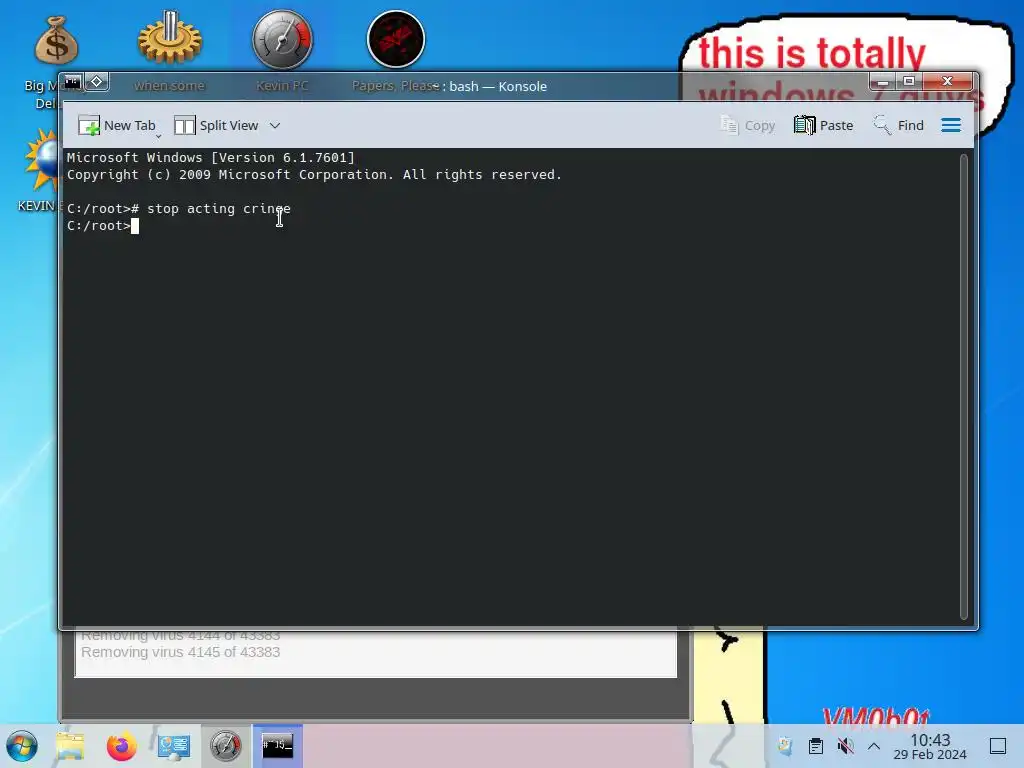The height and width of the screenshot is (768, 1024).
Task: Click the 'stop acting cringe' command text
Action: click(x=219, y=209)
